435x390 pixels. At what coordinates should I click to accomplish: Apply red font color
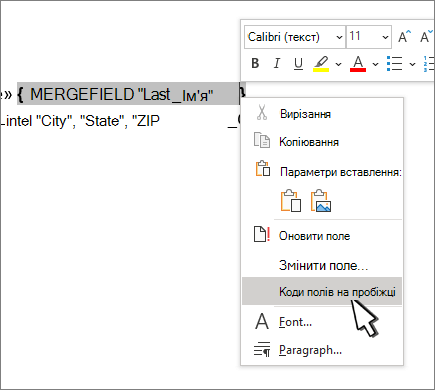click(358, 63)
